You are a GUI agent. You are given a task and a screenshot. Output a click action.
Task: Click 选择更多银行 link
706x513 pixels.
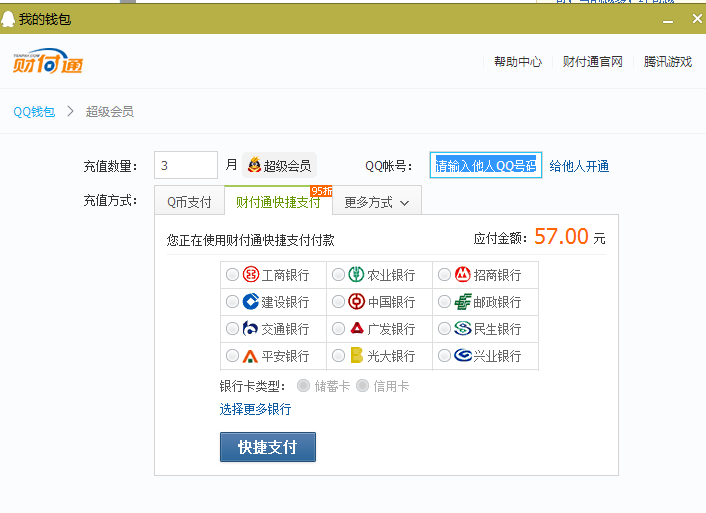click(255, 409)
